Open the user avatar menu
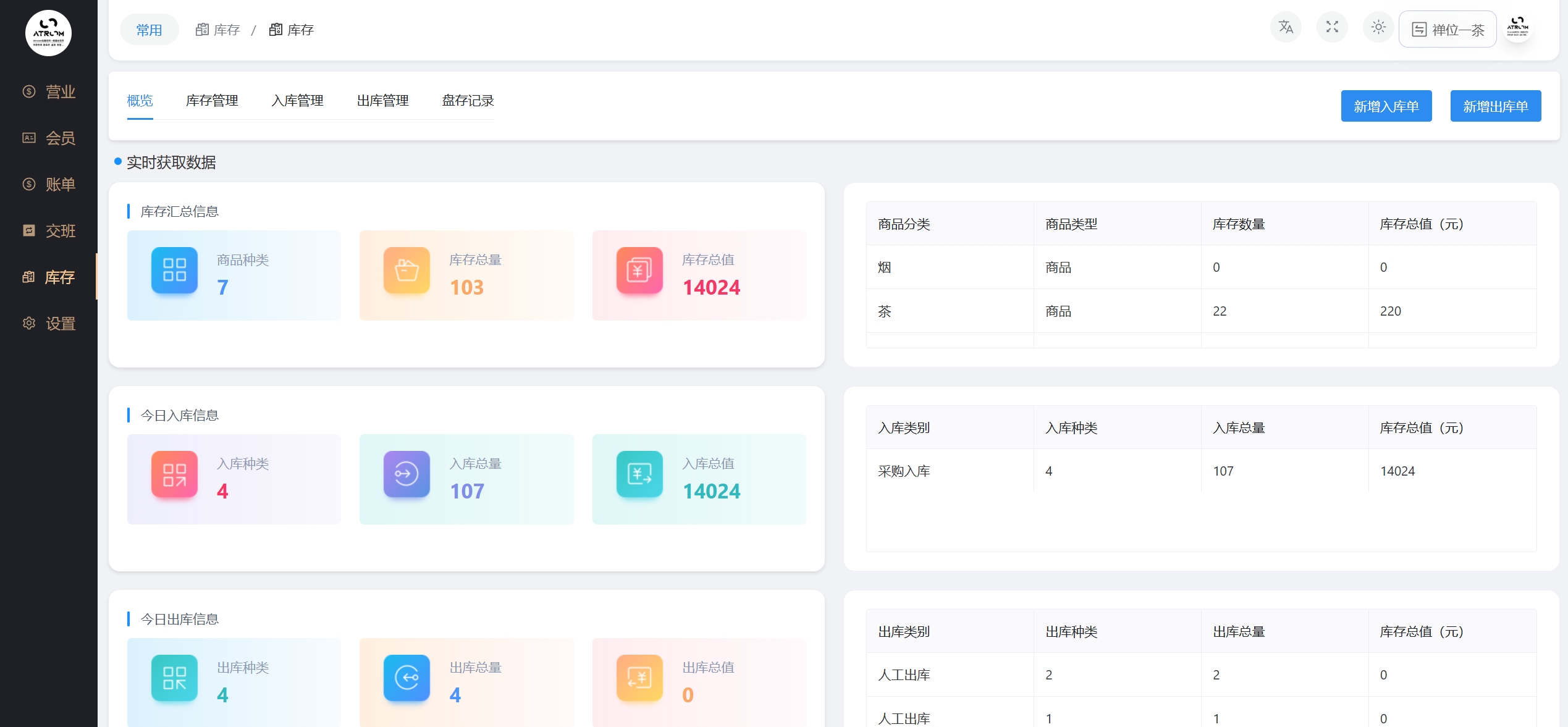The image size is (1568, 727). pos(1517,27)
